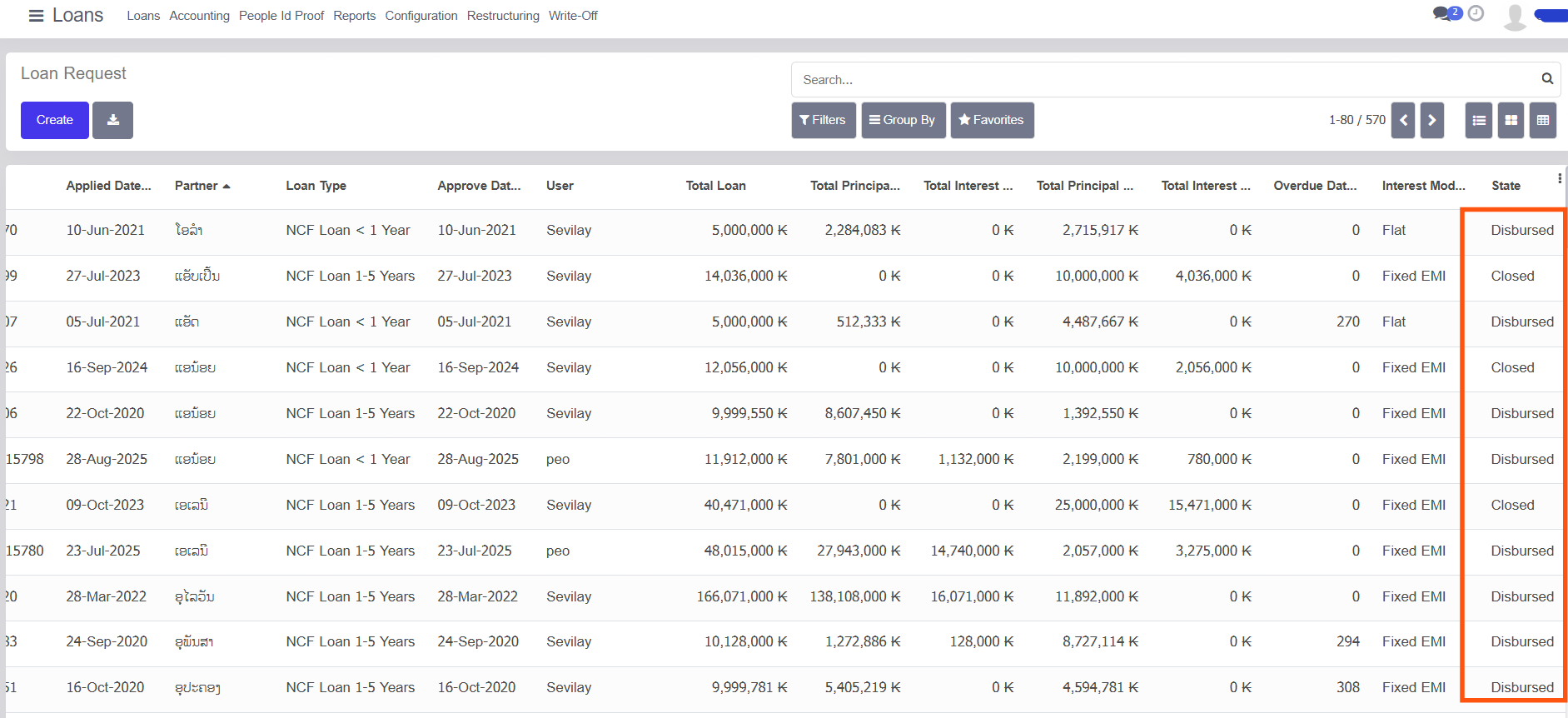Screen dimensions: 1568x718
Task: Open the hamburger apps menu
Action: tap(36, 16)
